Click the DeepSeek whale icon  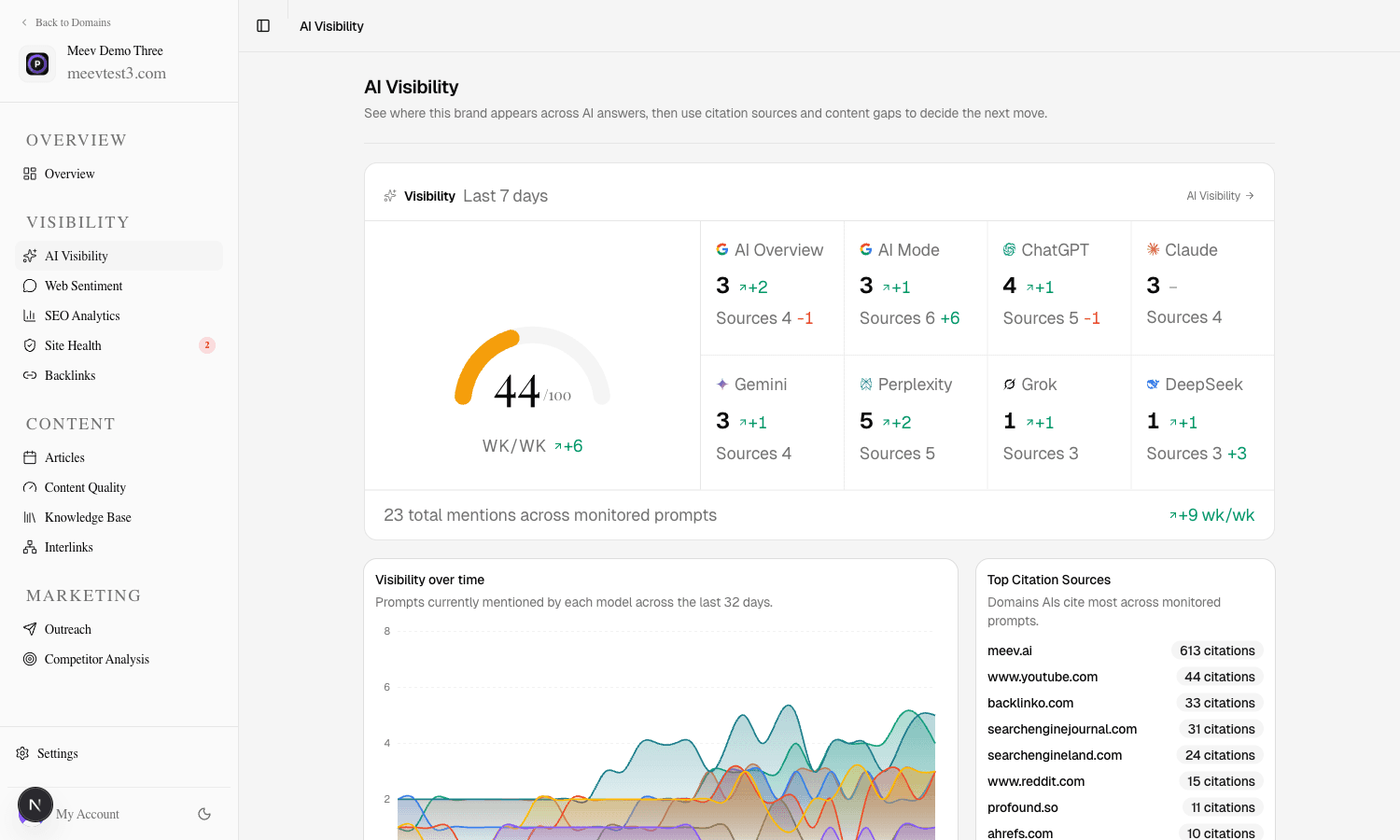1153,384
